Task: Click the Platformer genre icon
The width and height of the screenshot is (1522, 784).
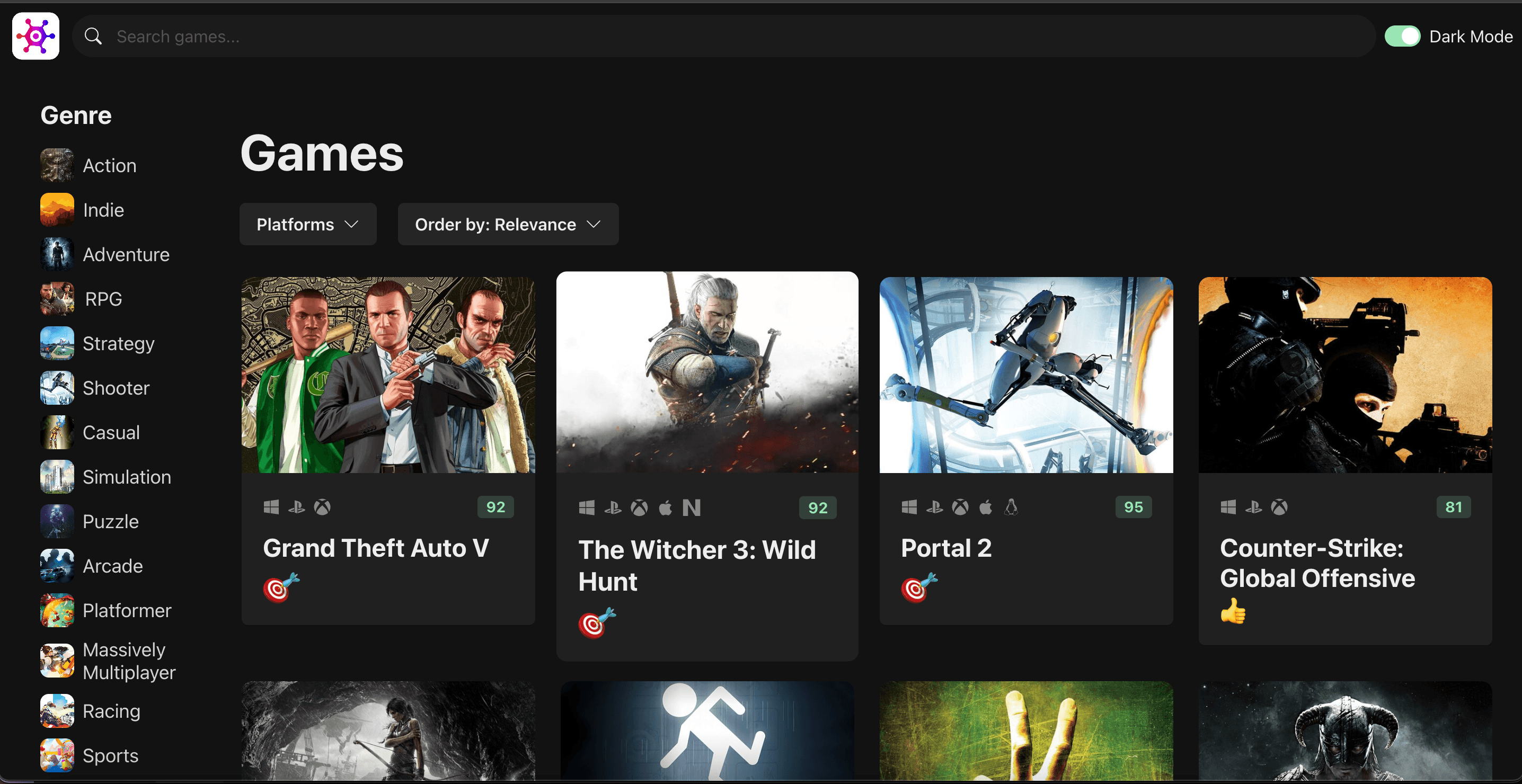Action: (57, 610)
